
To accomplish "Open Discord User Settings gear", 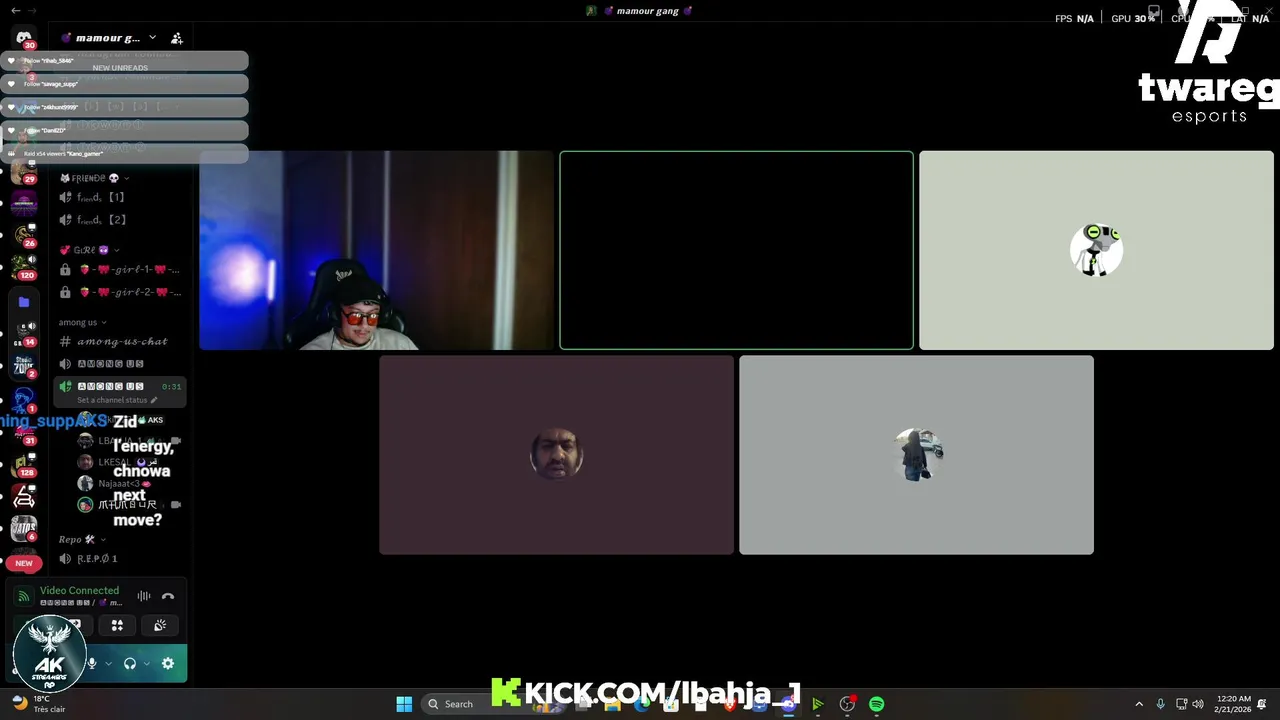I will [x=168, y=663].
